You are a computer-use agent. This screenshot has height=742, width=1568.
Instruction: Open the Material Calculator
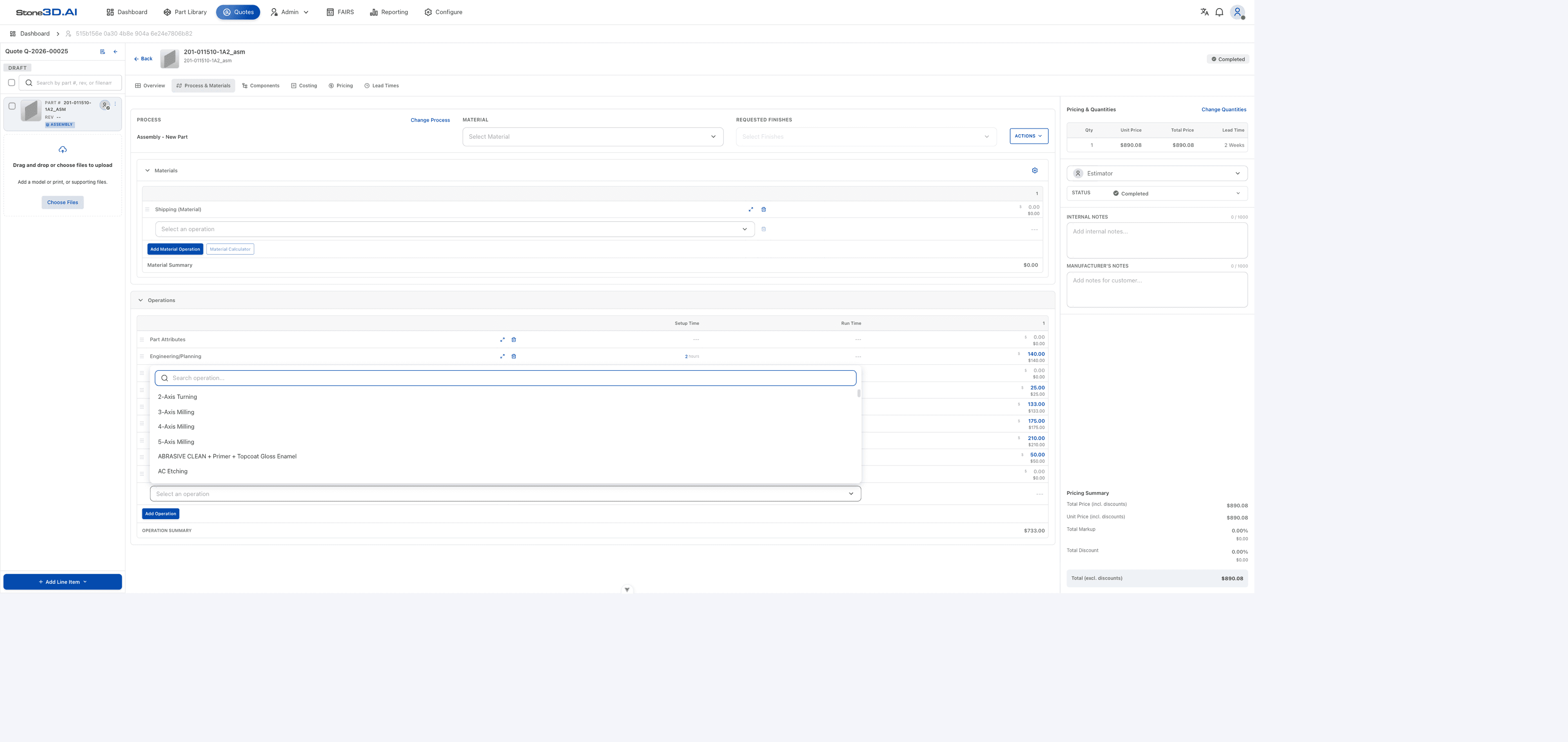pyautogui.click(x=230, y=249)
